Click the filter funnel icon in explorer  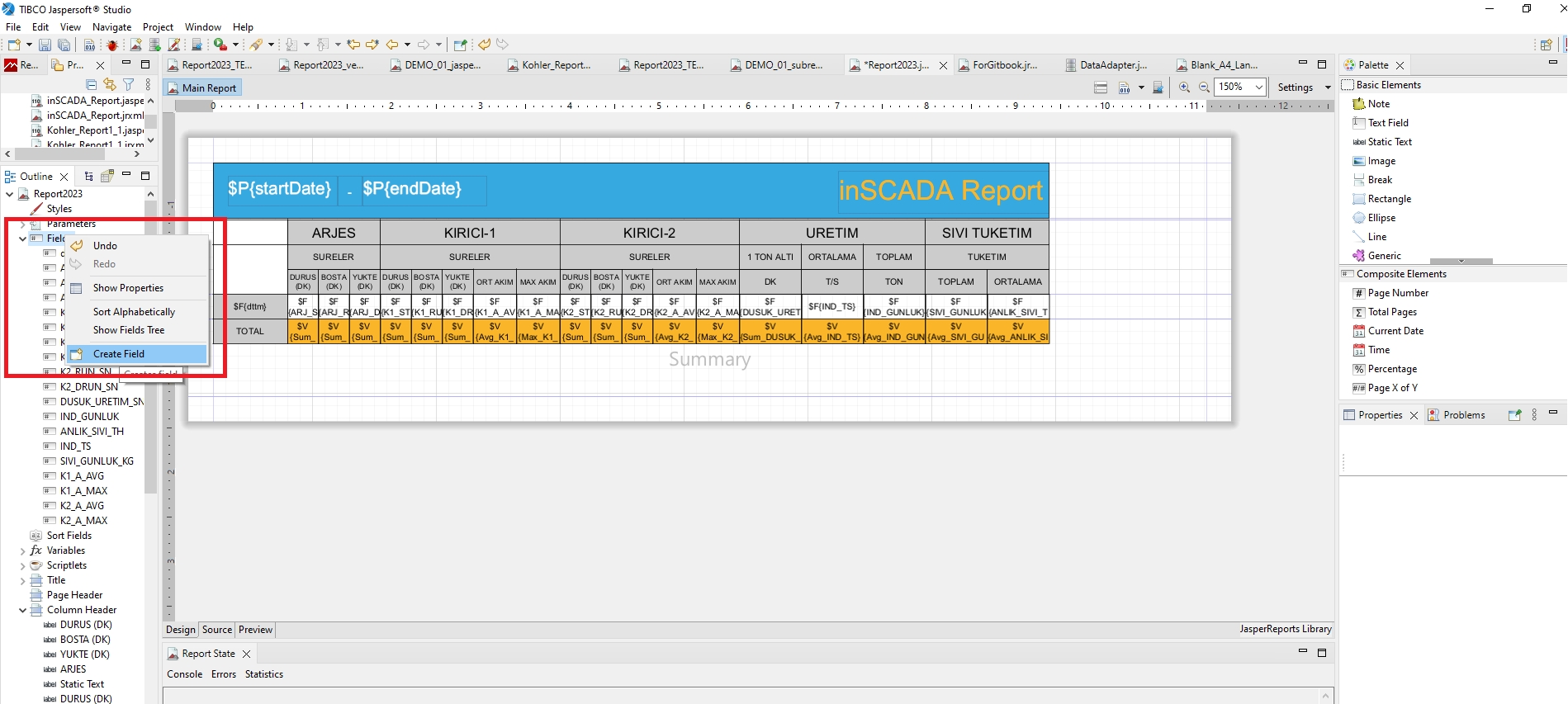(129, 84)
